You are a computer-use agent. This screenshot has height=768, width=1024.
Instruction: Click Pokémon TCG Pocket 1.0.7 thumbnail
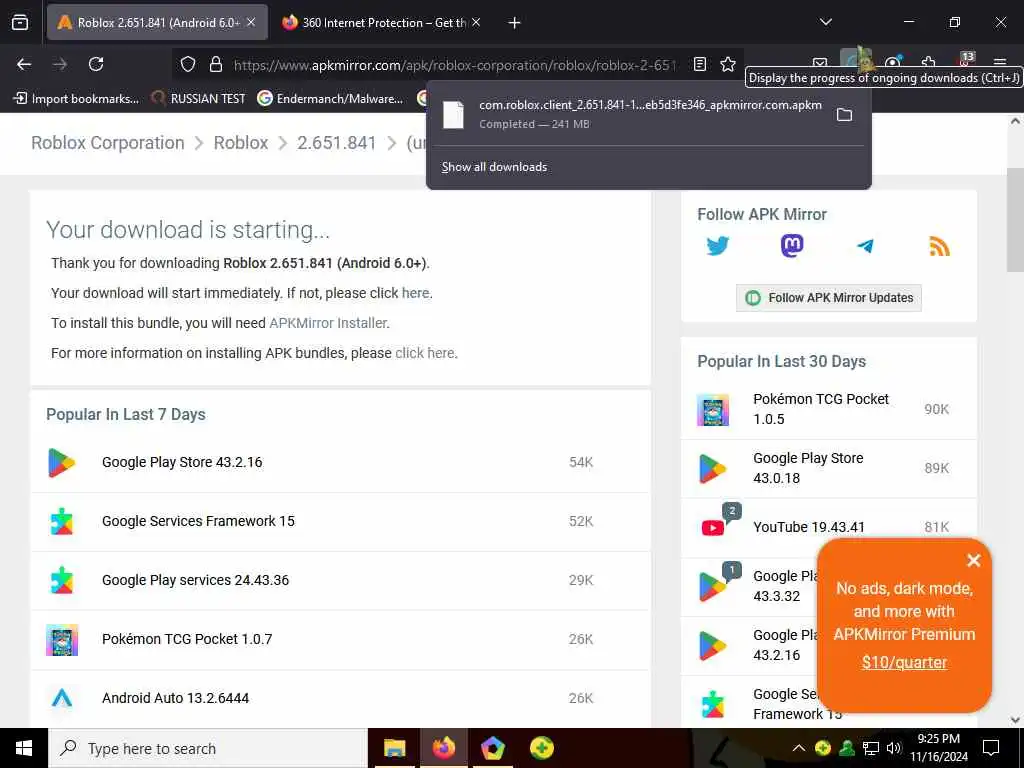pyautogui.click(x=62, y=639)
